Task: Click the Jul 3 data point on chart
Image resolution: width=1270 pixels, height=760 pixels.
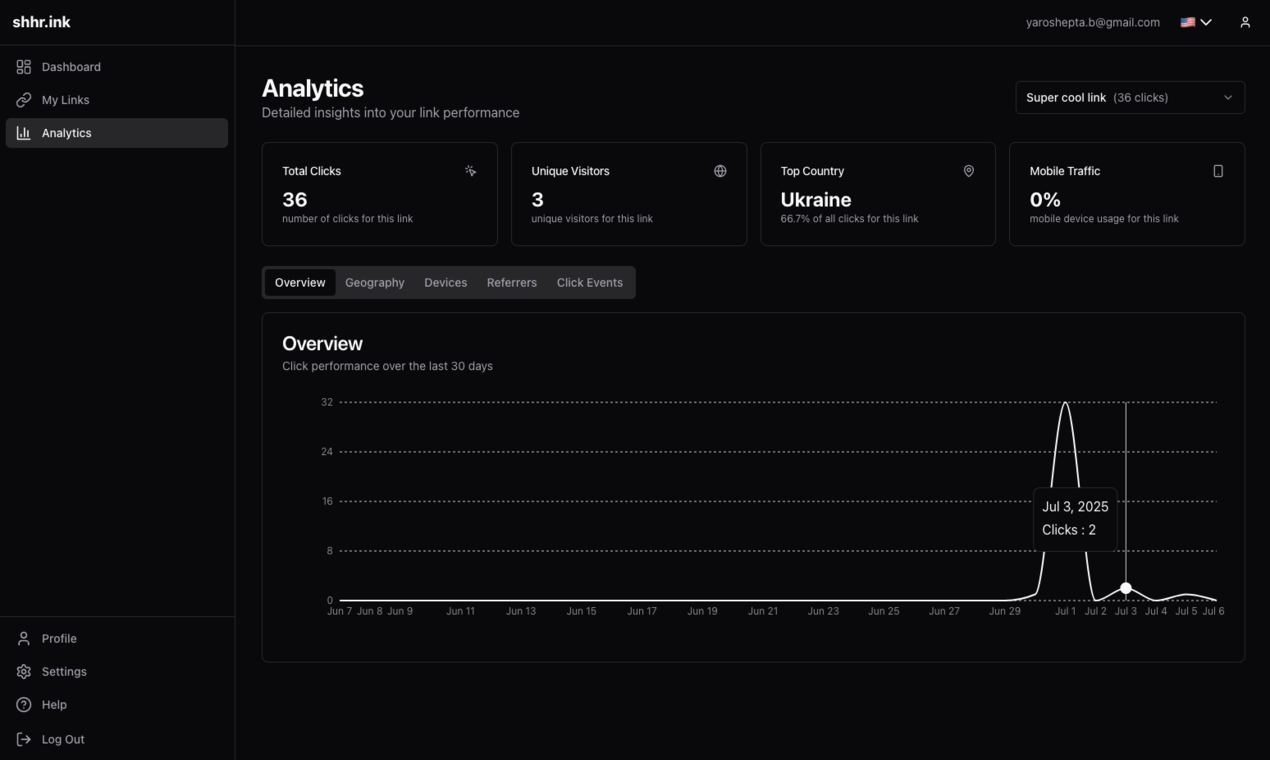Action: 1126,588
